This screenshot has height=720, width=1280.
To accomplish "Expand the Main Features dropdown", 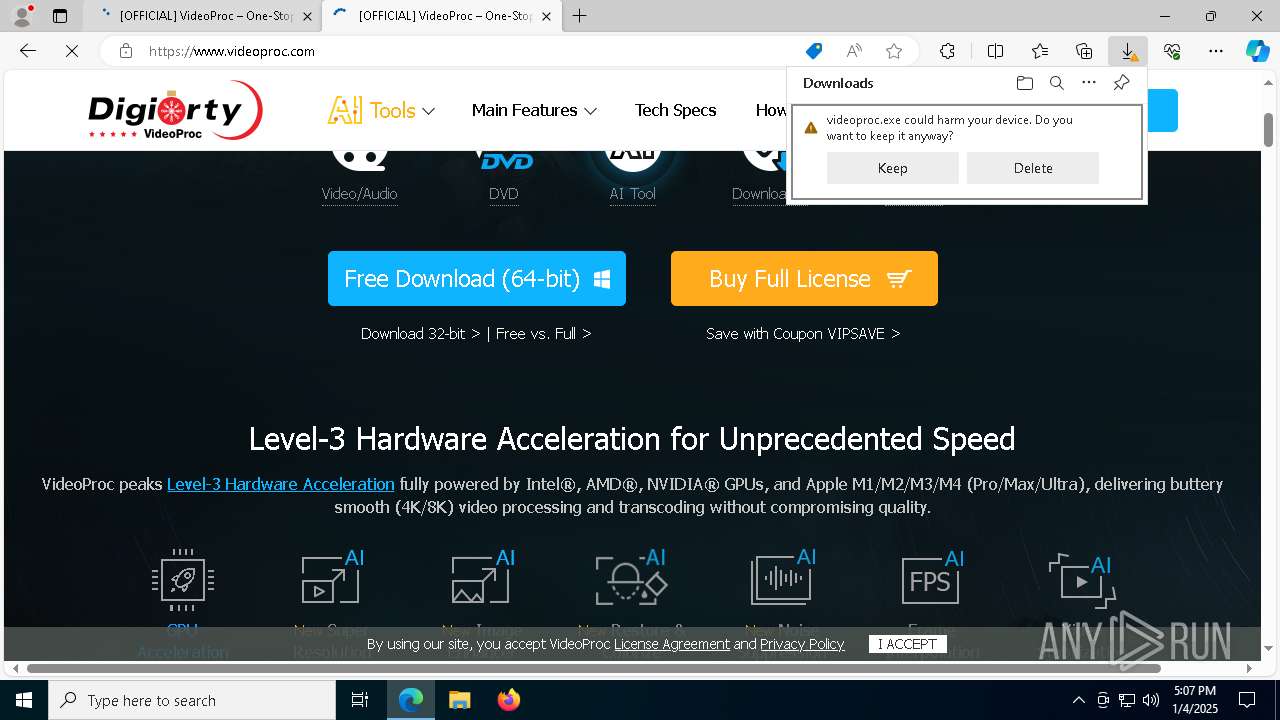I will click(534, 110).
